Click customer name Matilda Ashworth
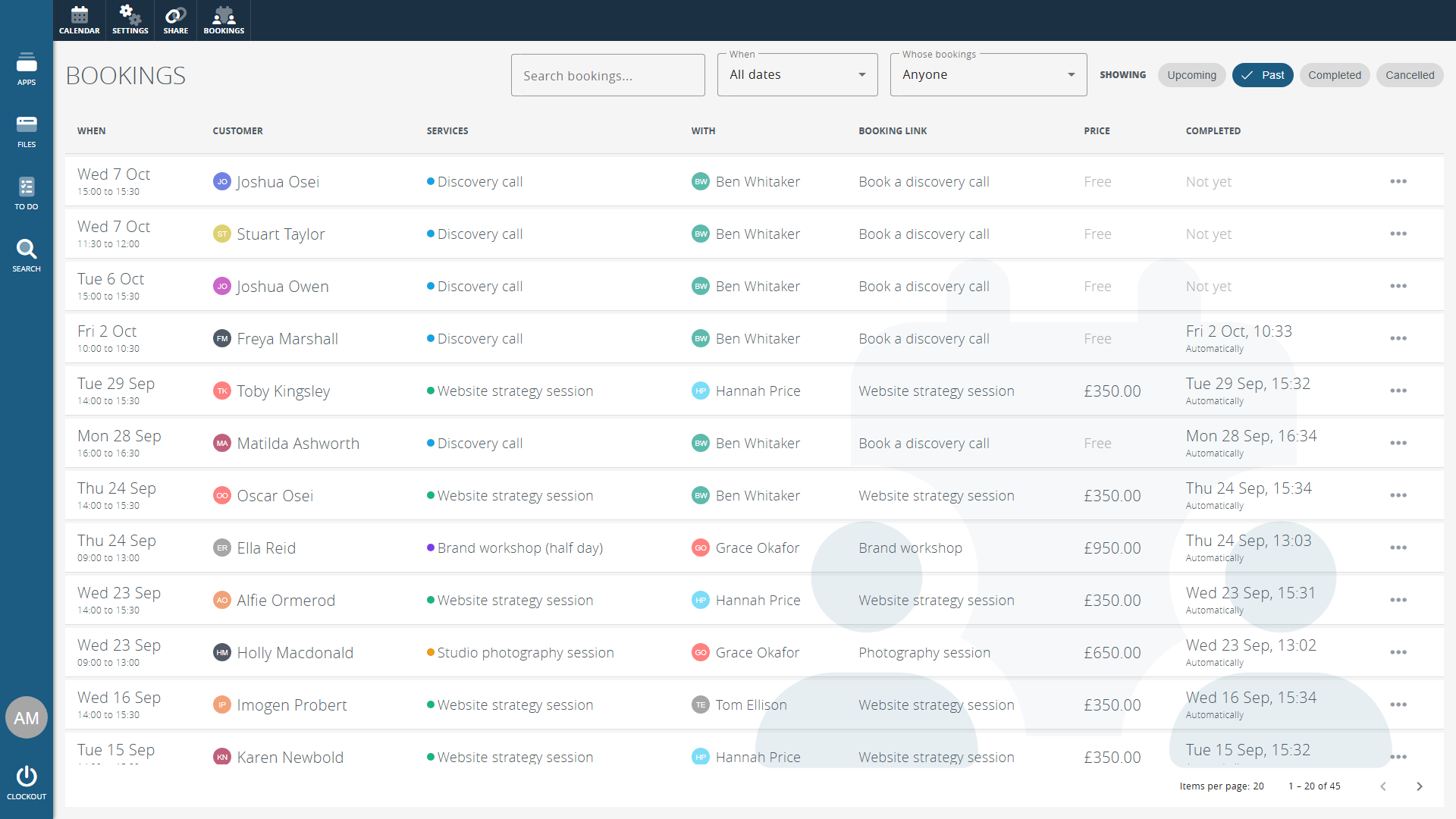Screen dimensions: 1456x819 (x=298, y=443)
